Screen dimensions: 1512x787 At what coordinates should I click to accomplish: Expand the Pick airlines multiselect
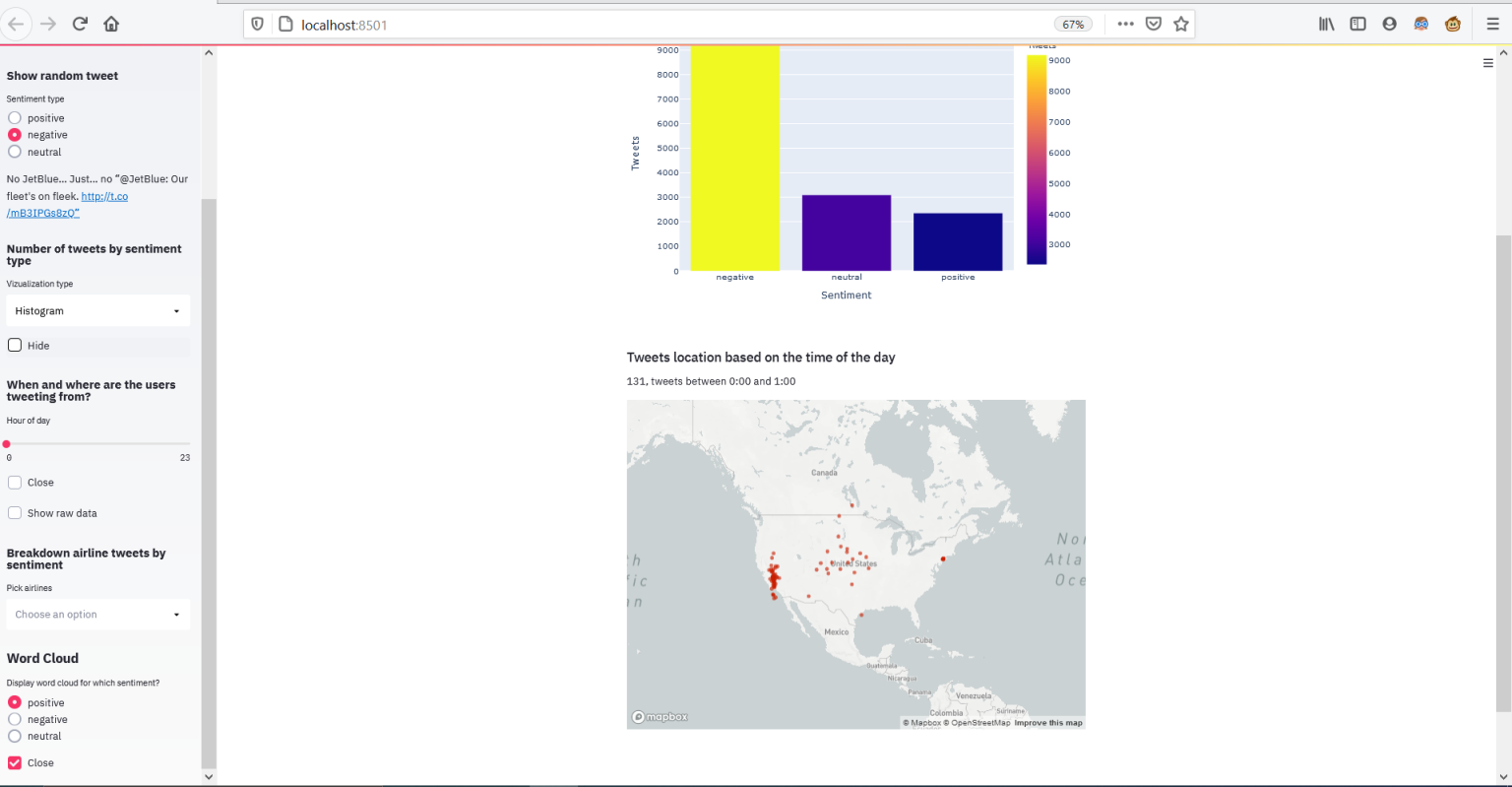click(97, 615)
